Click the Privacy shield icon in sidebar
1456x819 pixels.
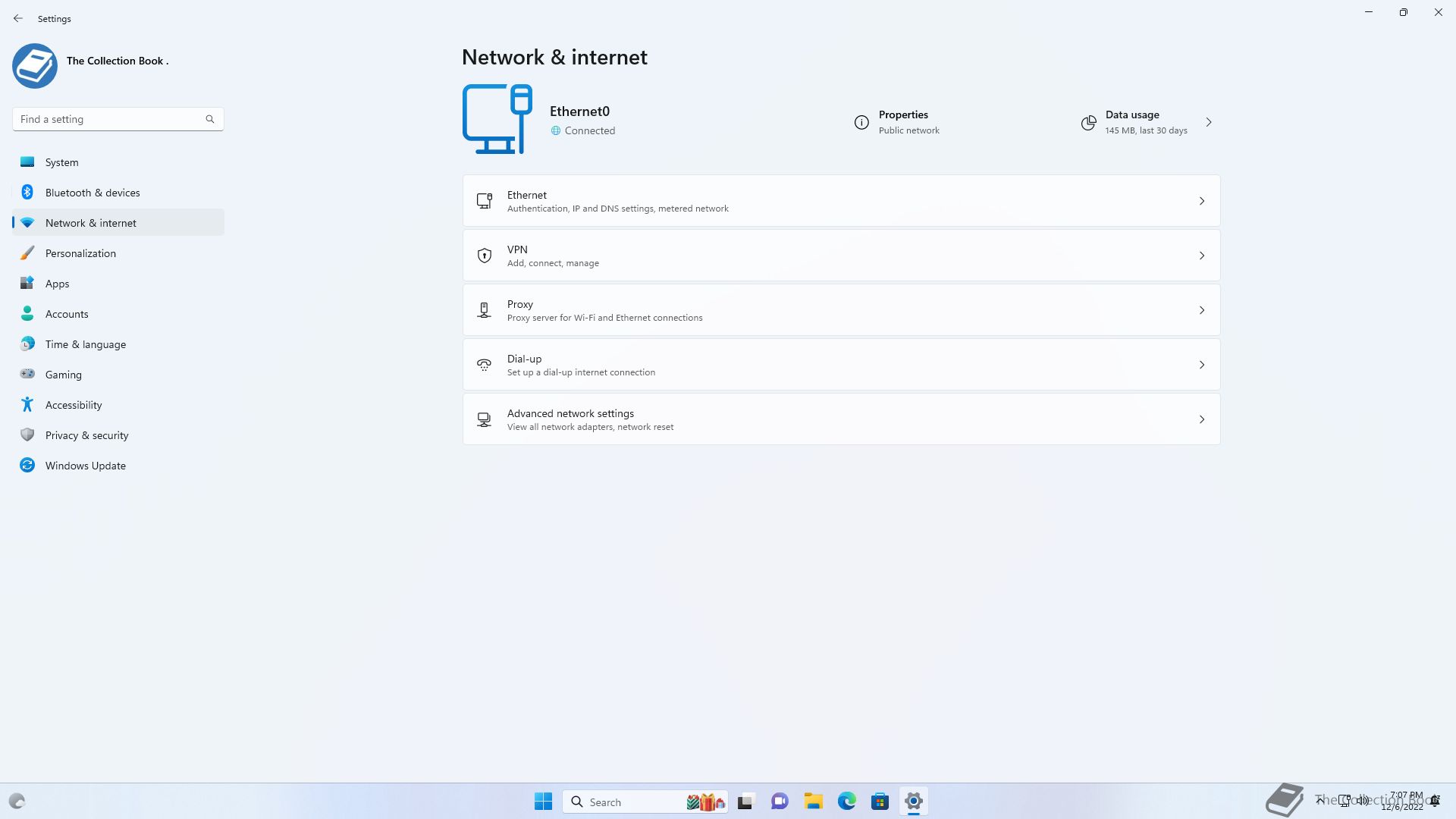point(27,435)
